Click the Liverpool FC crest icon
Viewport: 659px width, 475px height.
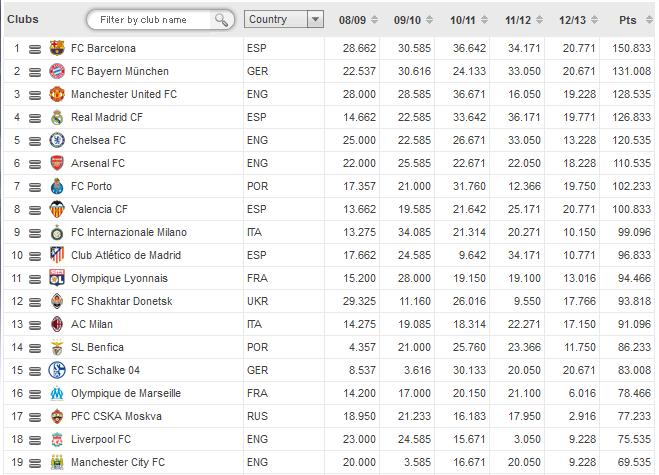coord(57,440)
